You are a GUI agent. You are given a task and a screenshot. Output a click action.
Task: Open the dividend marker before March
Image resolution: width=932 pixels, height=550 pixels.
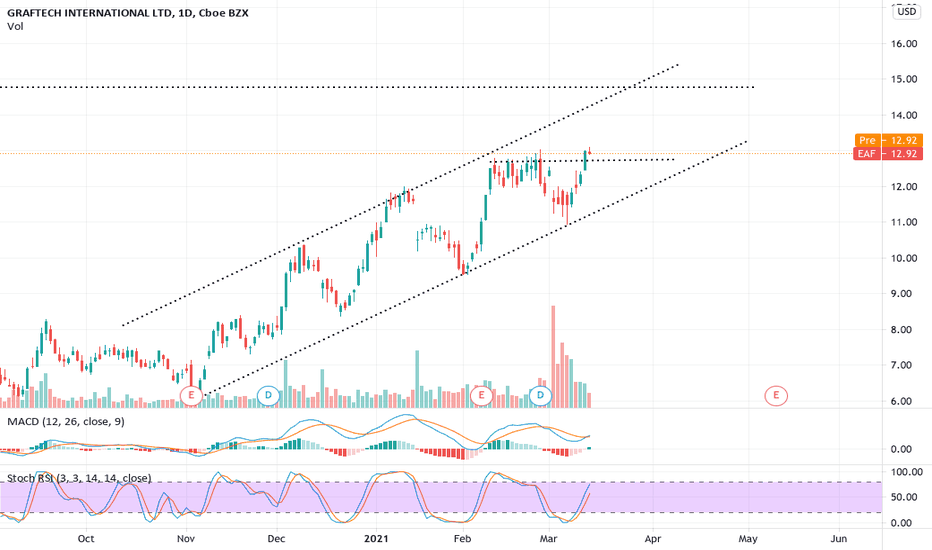[x=540, y=395]
